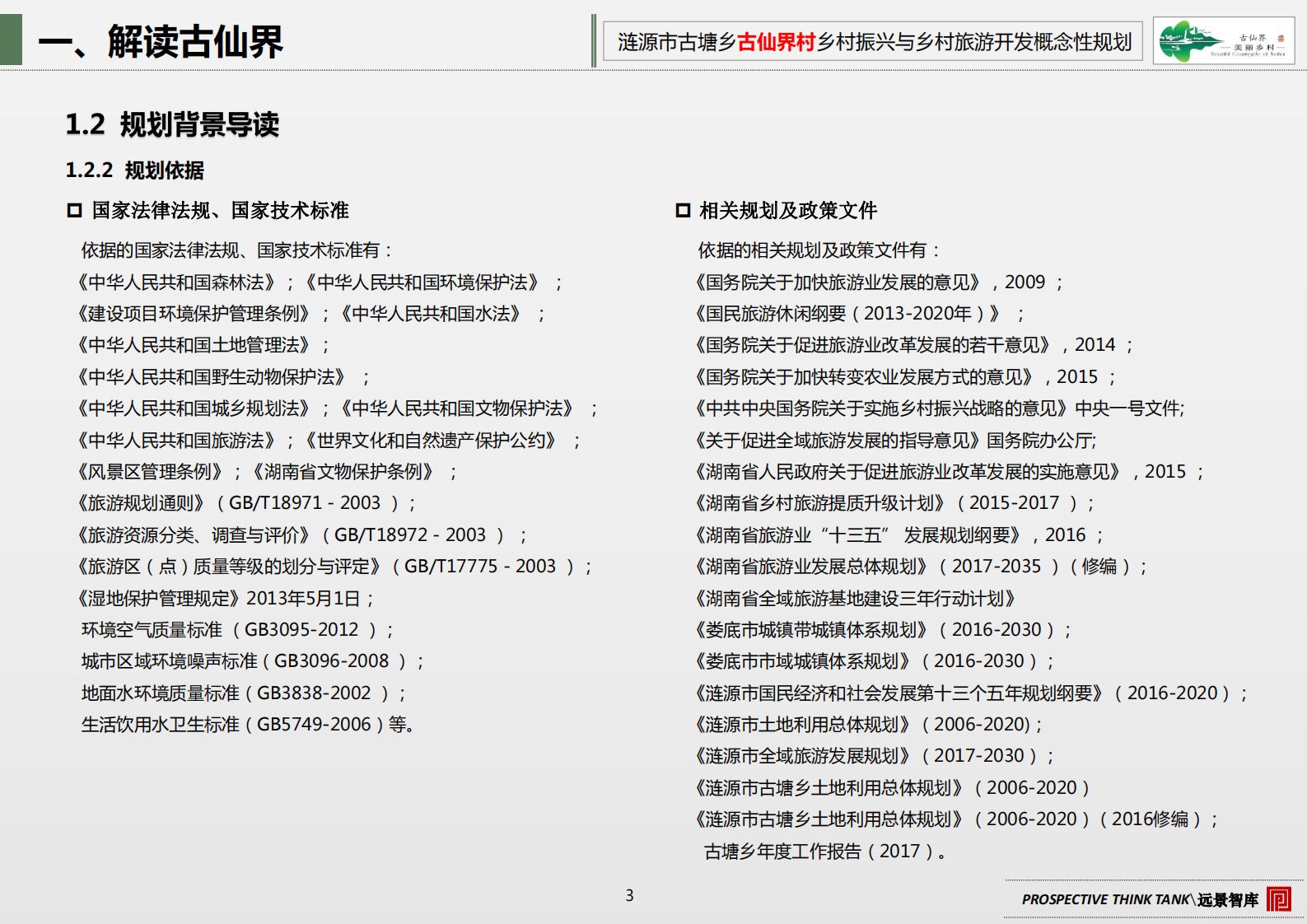Click 城市区域环境噪声标准 GB3096-2008 line
Viewport: 1307px width, 924px height.
pyautogui.click(x=253, y=661)
